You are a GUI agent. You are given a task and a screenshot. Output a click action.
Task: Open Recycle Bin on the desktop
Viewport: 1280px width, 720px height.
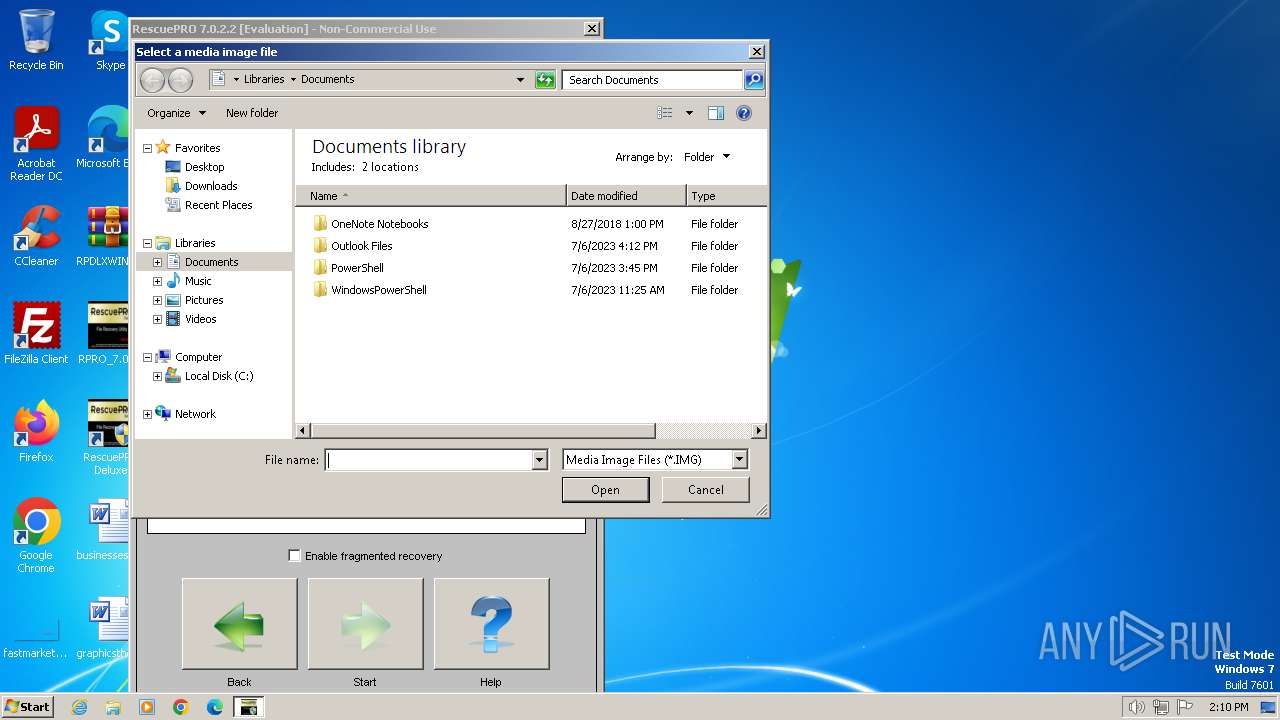click(36, 40)
